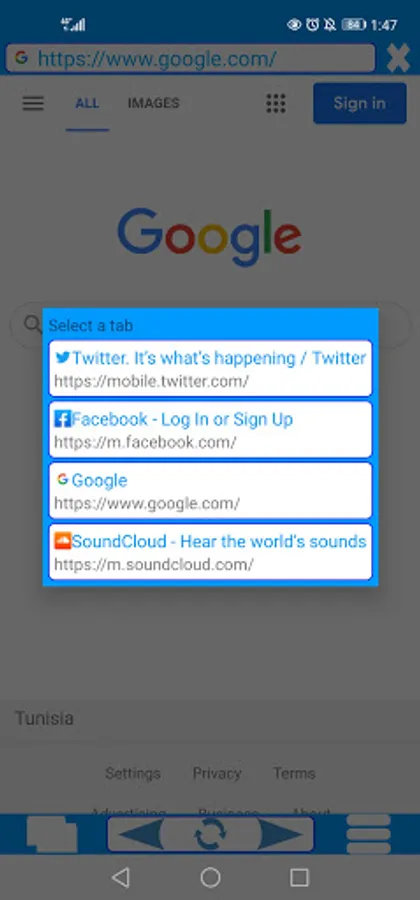Open the Google apps grid icon
Viewport: 420px width, 900px height.
coord(276,103)
